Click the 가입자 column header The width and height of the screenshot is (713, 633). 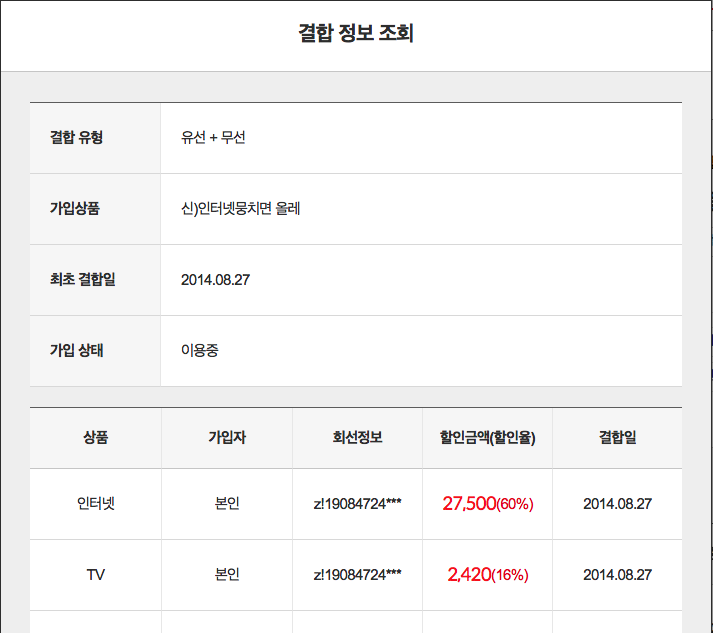point(227,438)
